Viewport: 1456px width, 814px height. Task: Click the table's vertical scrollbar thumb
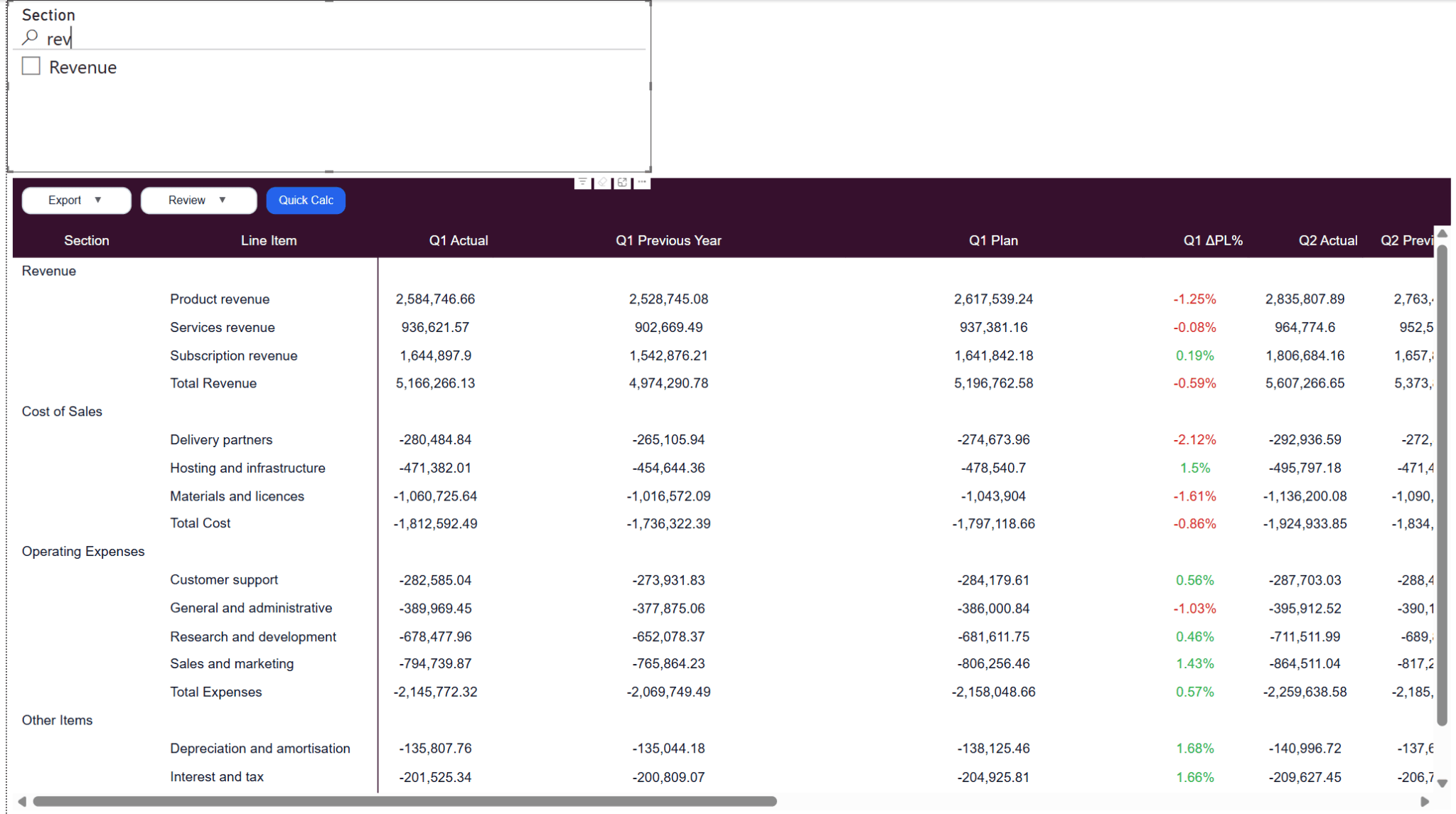tap(1442, 486)
